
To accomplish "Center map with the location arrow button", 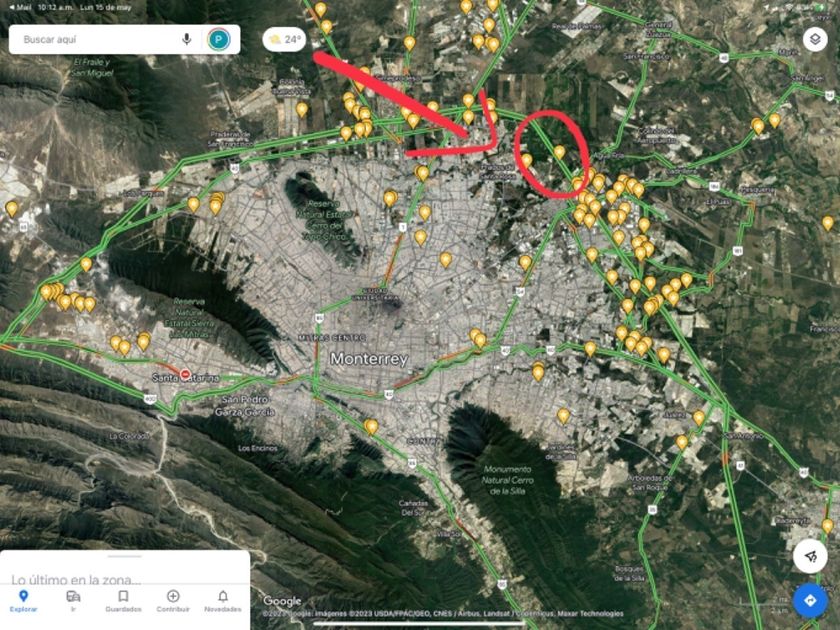I will point(810,556).
